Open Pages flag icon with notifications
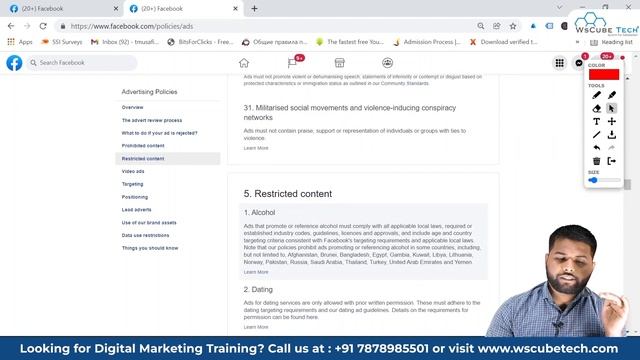Viewport: 640px width, 360px height. [x=292, y=63]
